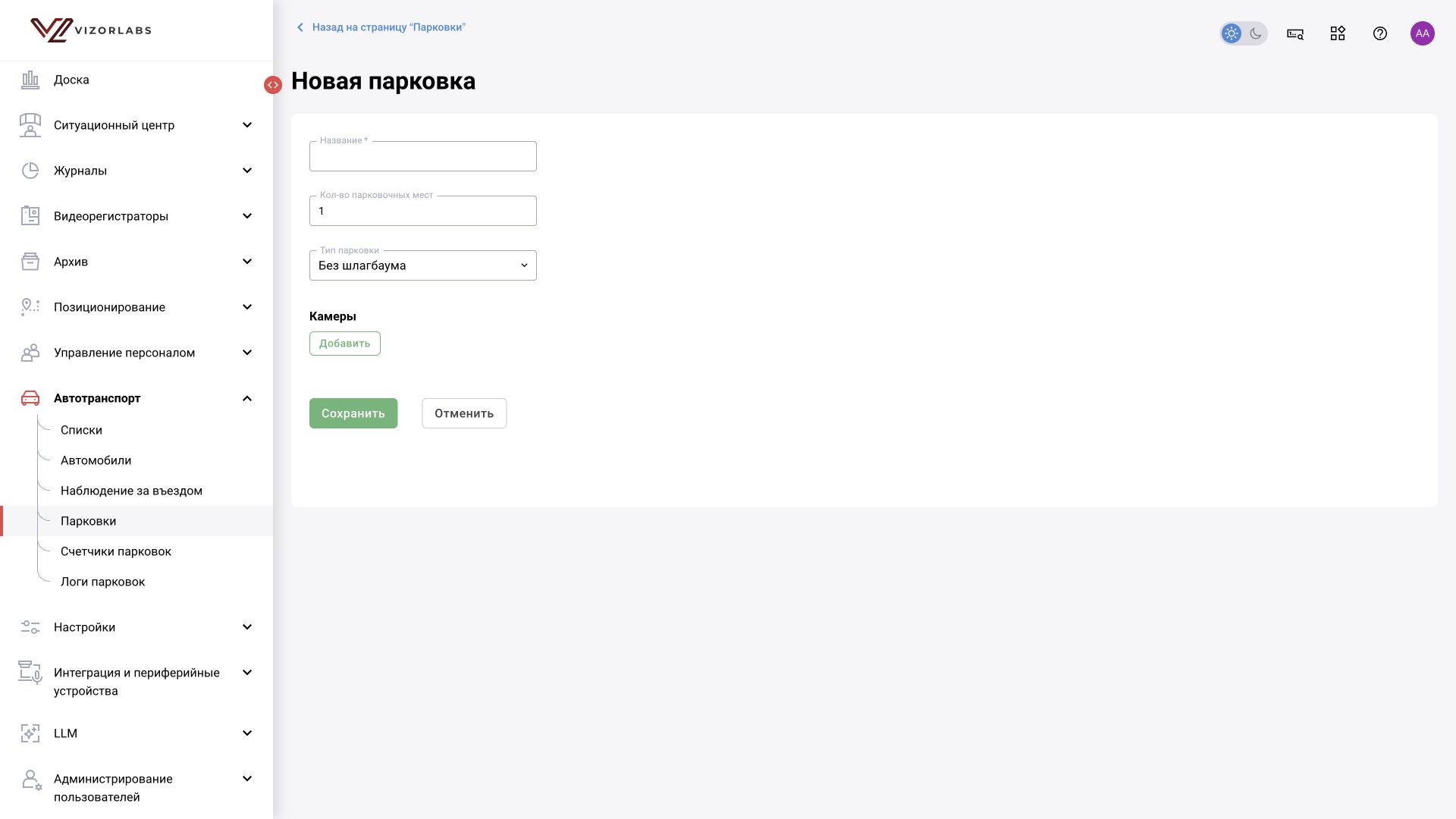Click the Позиционирование pin icon

point(30,307)
